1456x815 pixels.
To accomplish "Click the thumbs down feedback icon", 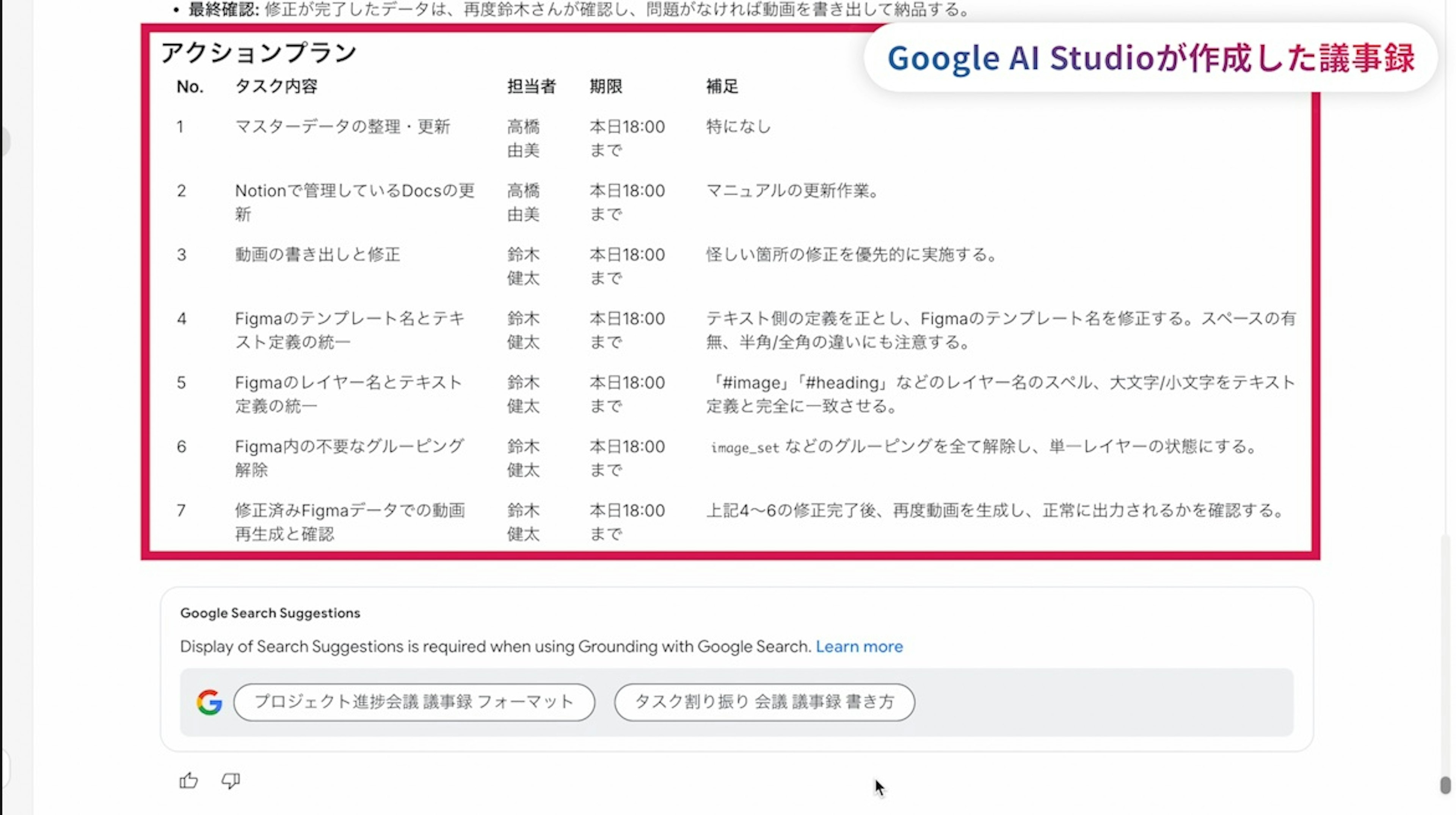I will tap(231, 780).
